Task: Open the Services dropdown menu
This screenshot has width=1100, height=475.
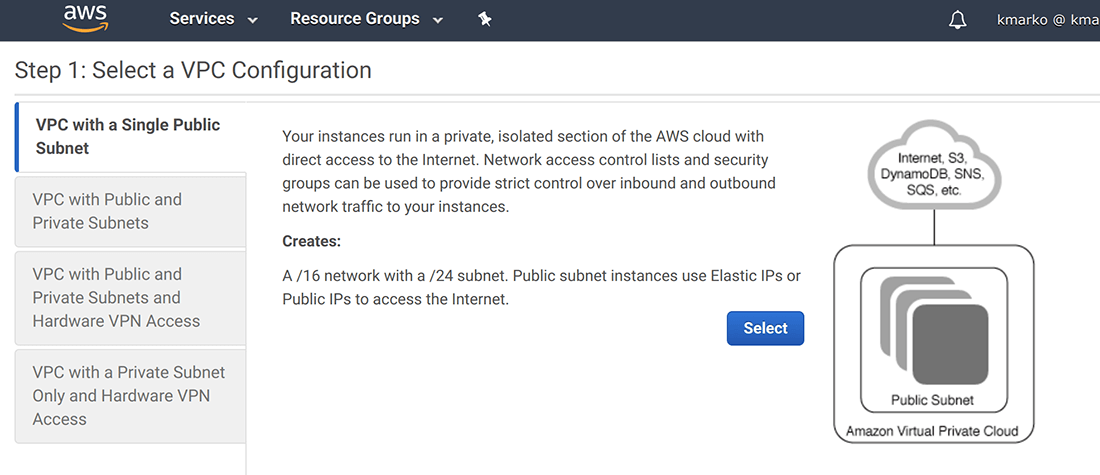Action: tap(213, 19)
